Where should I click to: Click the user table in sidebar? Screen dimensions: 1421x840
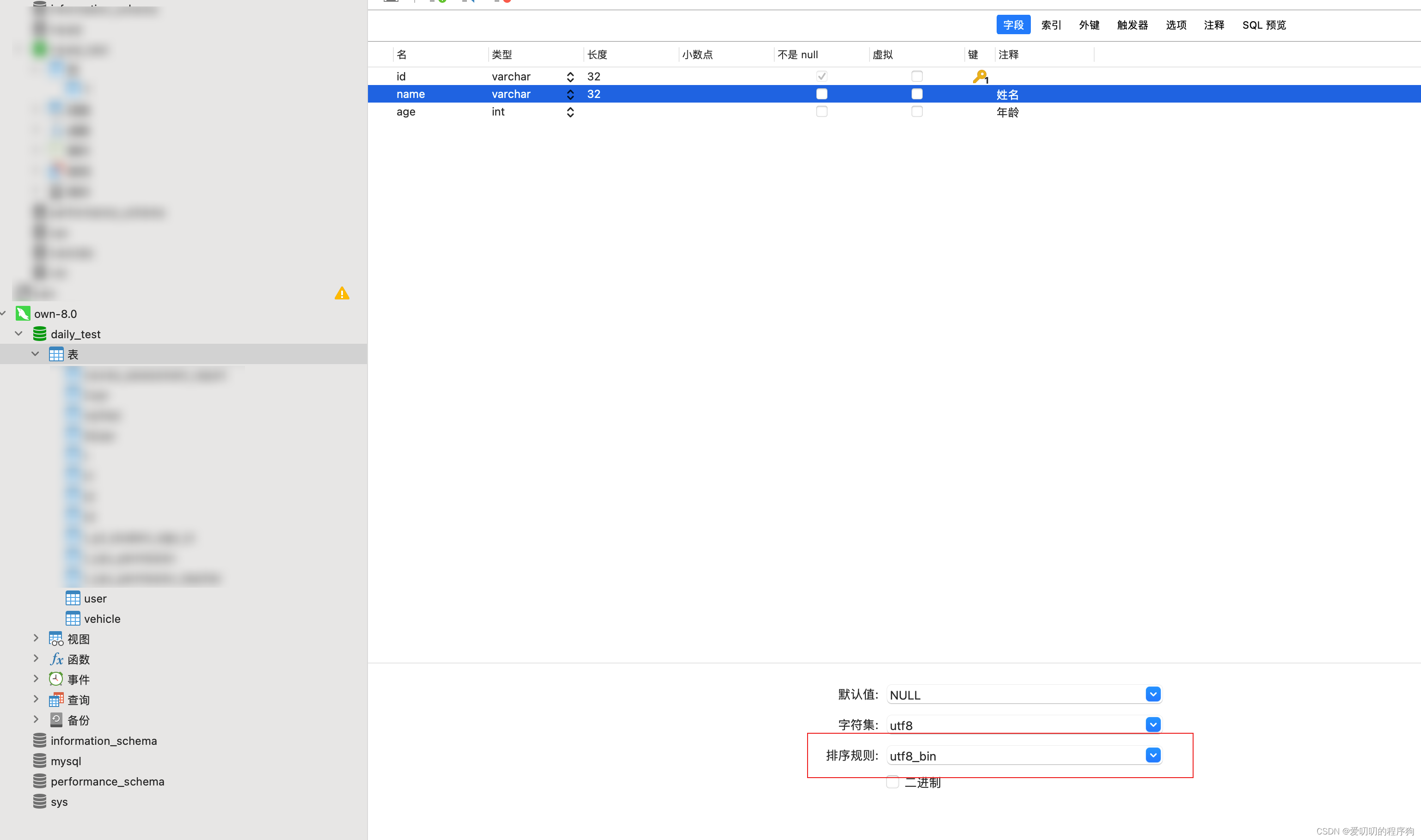[95, 598]
